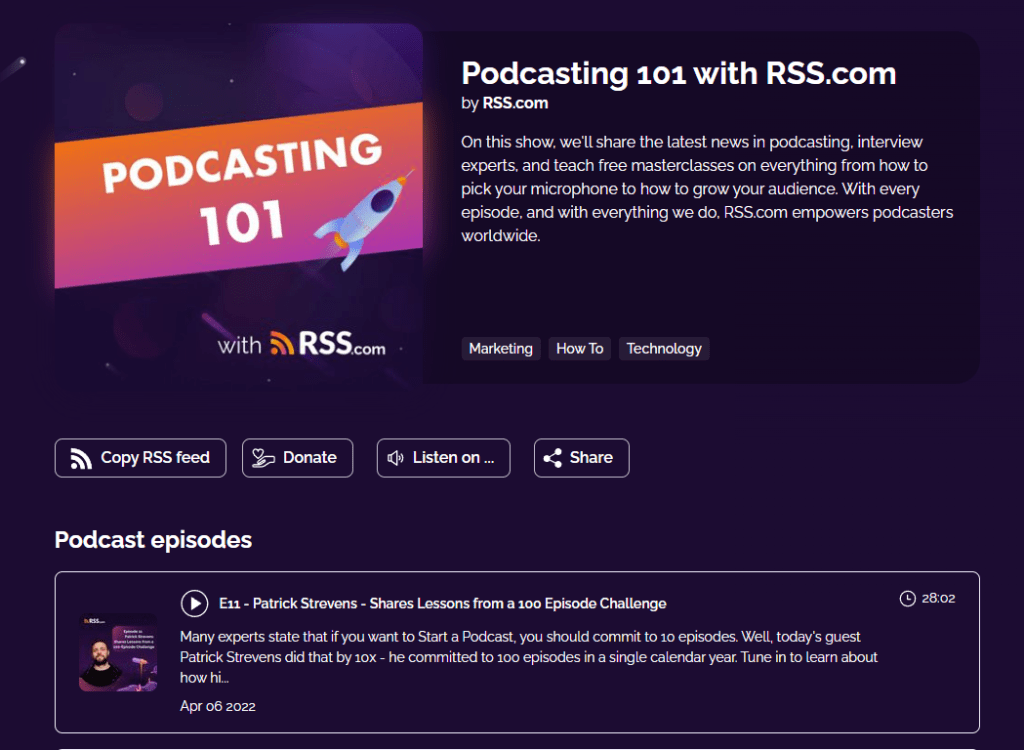Click the share nodes icon
This screenshot has height=750, width=1024.
[552, 458]
